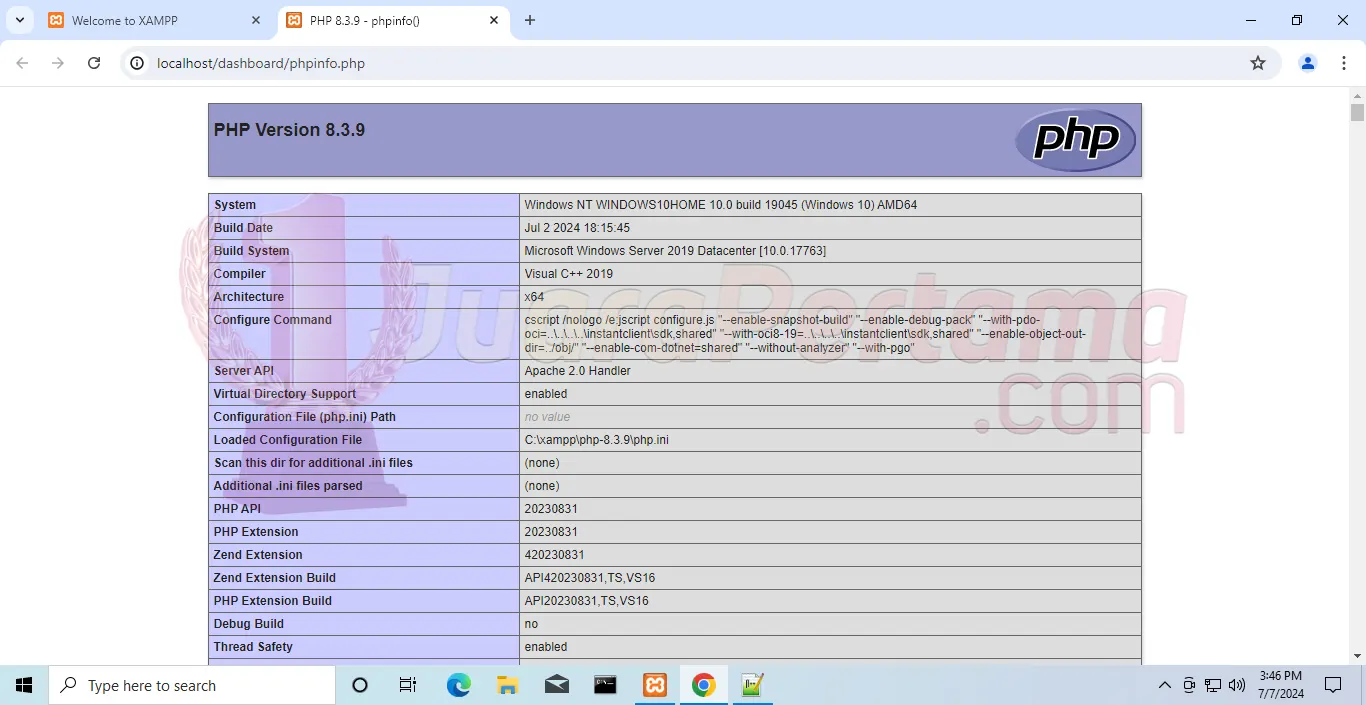Open the XAMPP Control Panel from the taskbar
1366x705 pixels.
tap(654, 685)
